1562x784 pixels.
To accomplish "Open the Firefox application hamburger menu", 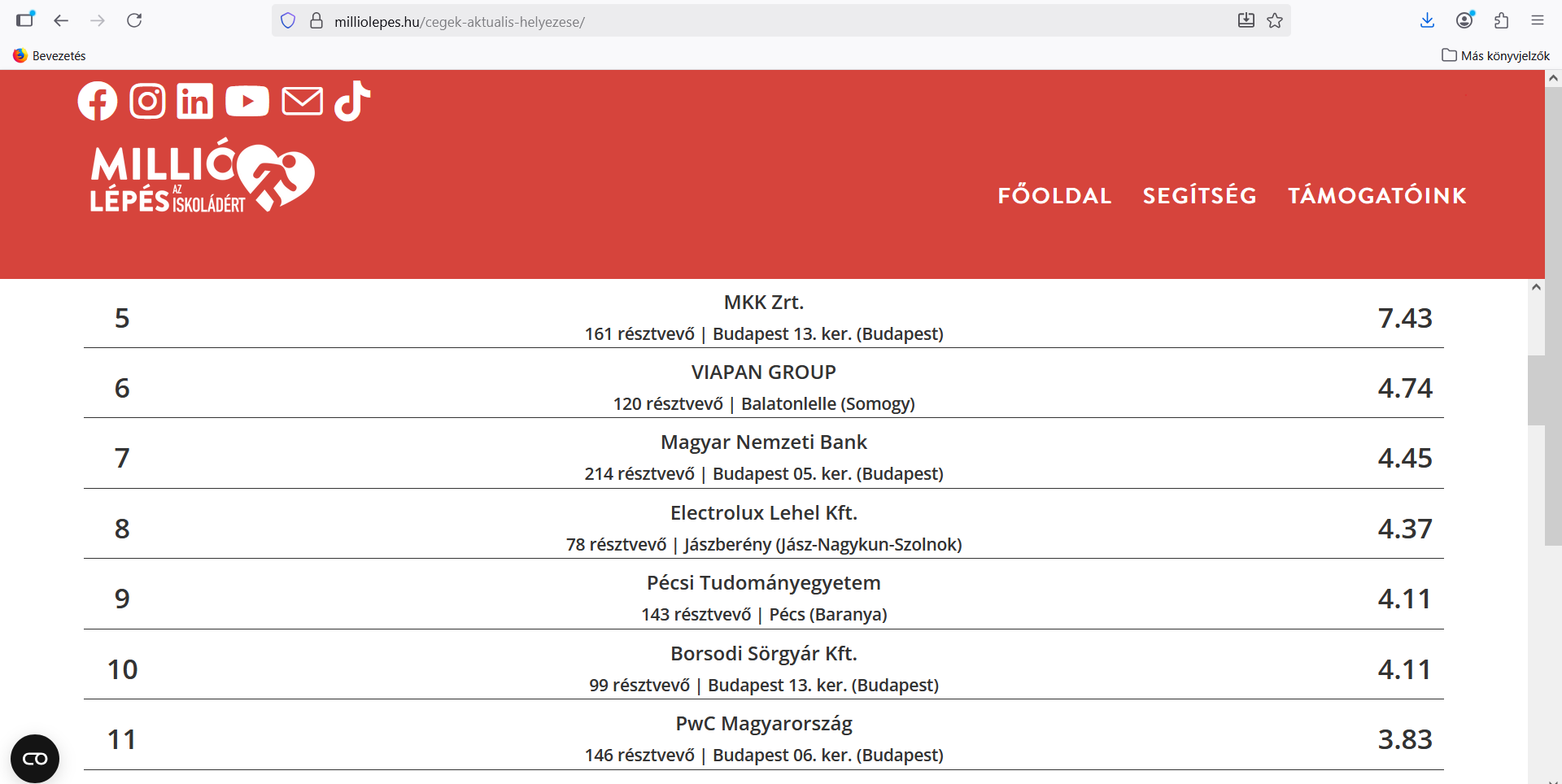I will pos(1537,21).
